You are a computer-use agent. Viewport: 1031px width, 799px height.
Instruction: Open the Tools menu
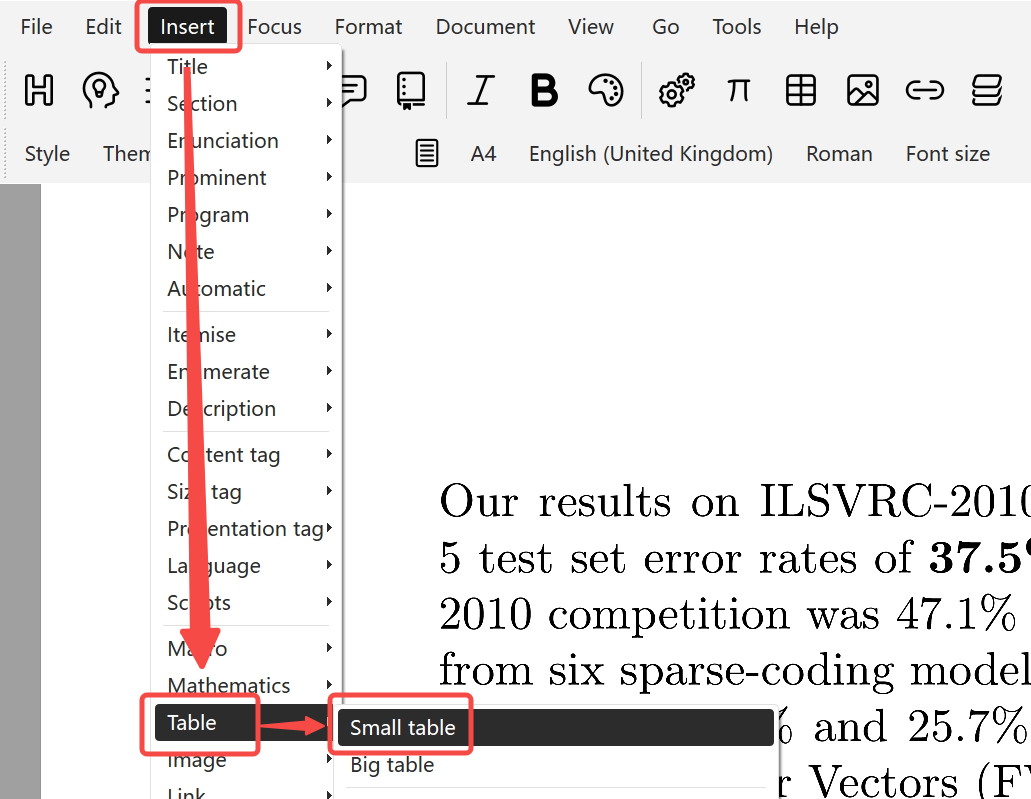(x=736, y=27)
